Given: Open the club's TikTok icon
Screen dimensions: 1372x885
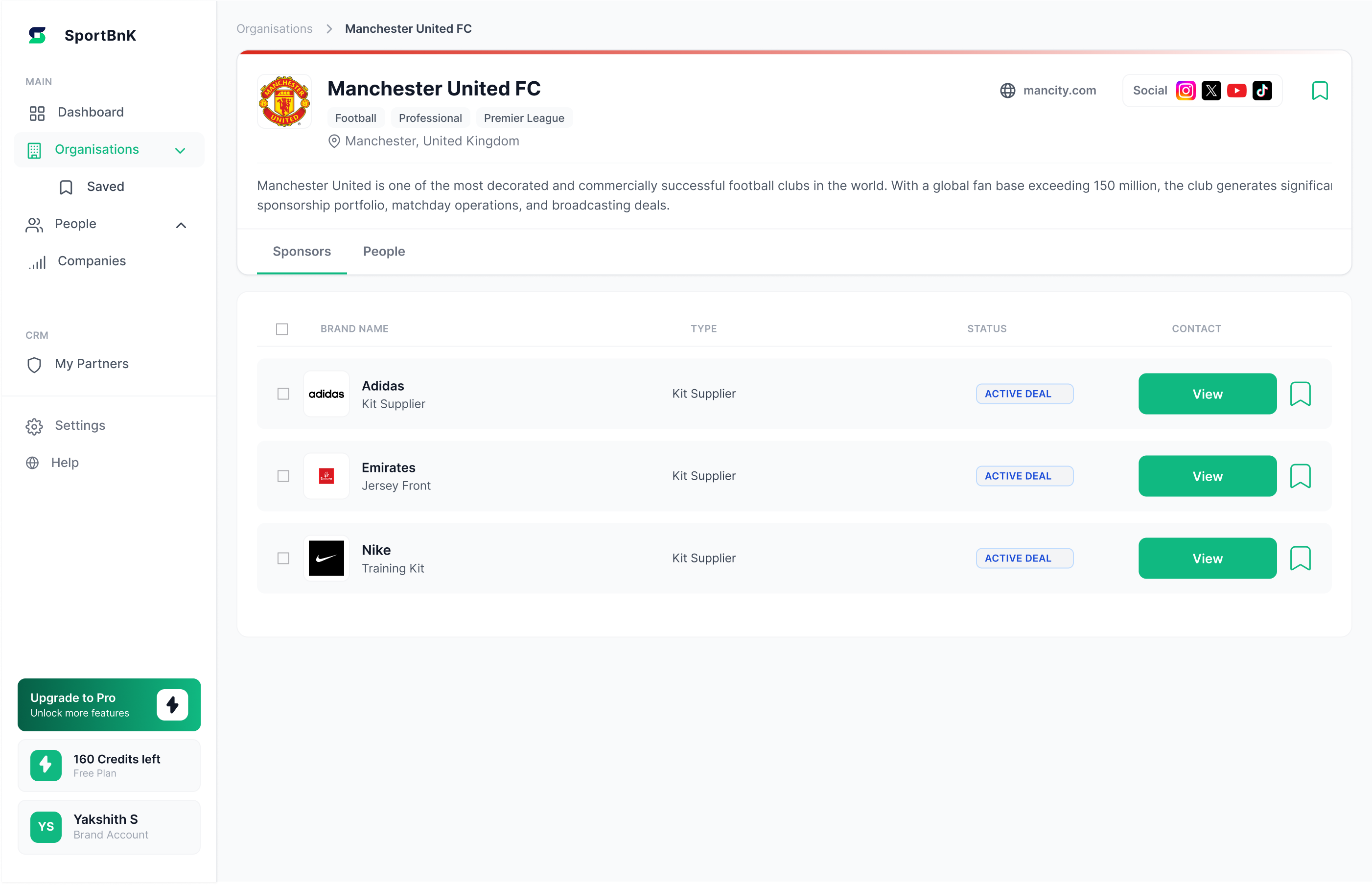Looking at the screenshot, I should tap(1262, 91).
